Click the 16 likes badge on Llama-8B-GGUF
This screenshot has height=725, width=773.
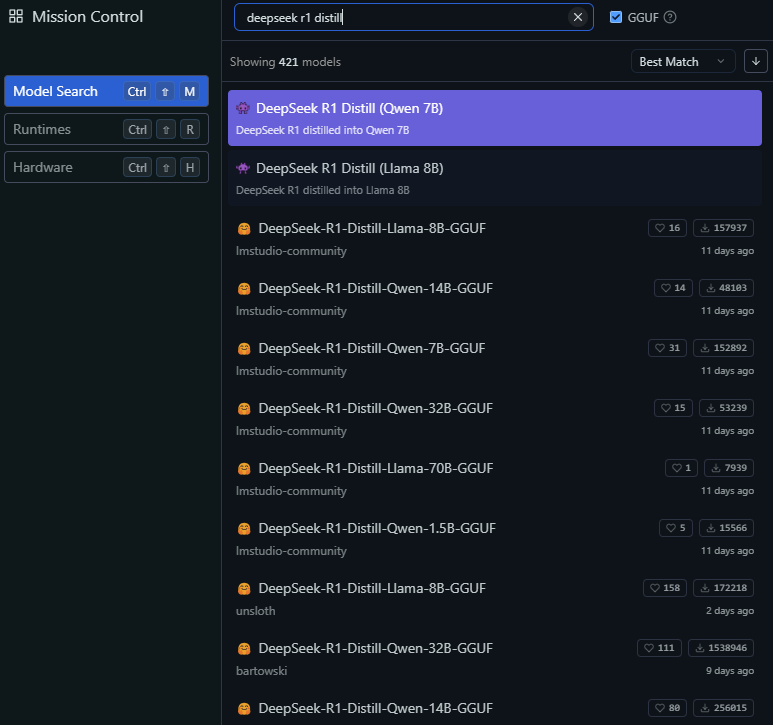(667, 228)
